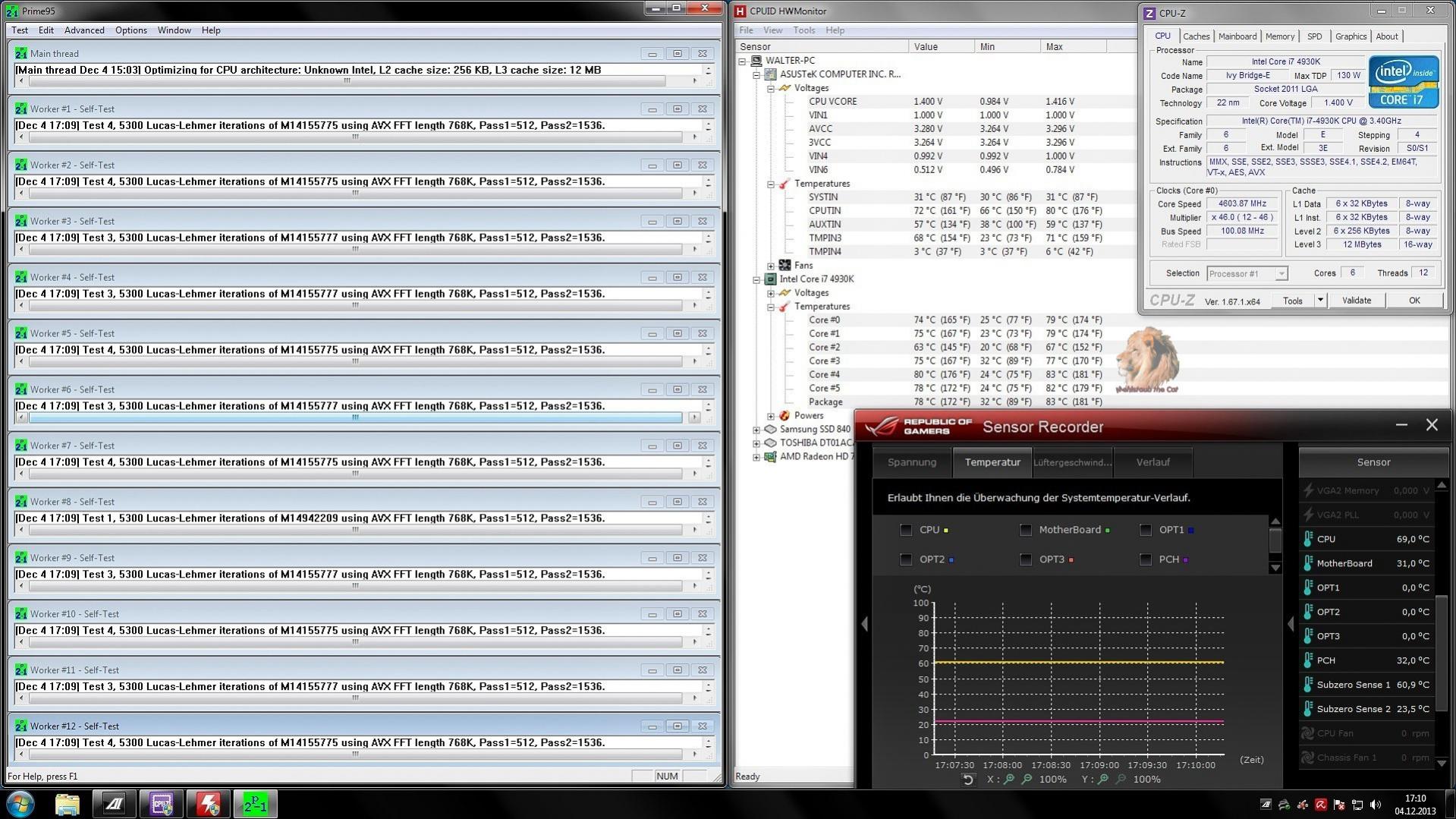Expand the Fans node in HWMonitor
Screen dimensions: 1456x819
pyautogui.click(x=771, y=266)
